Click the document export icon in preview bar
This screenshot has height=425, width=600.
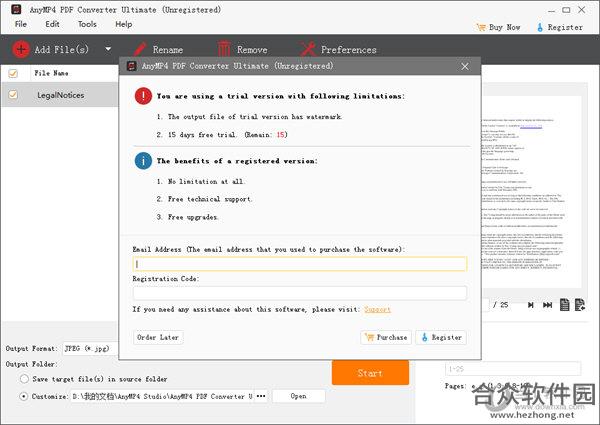pyautogui.click(x=580, y=305)
